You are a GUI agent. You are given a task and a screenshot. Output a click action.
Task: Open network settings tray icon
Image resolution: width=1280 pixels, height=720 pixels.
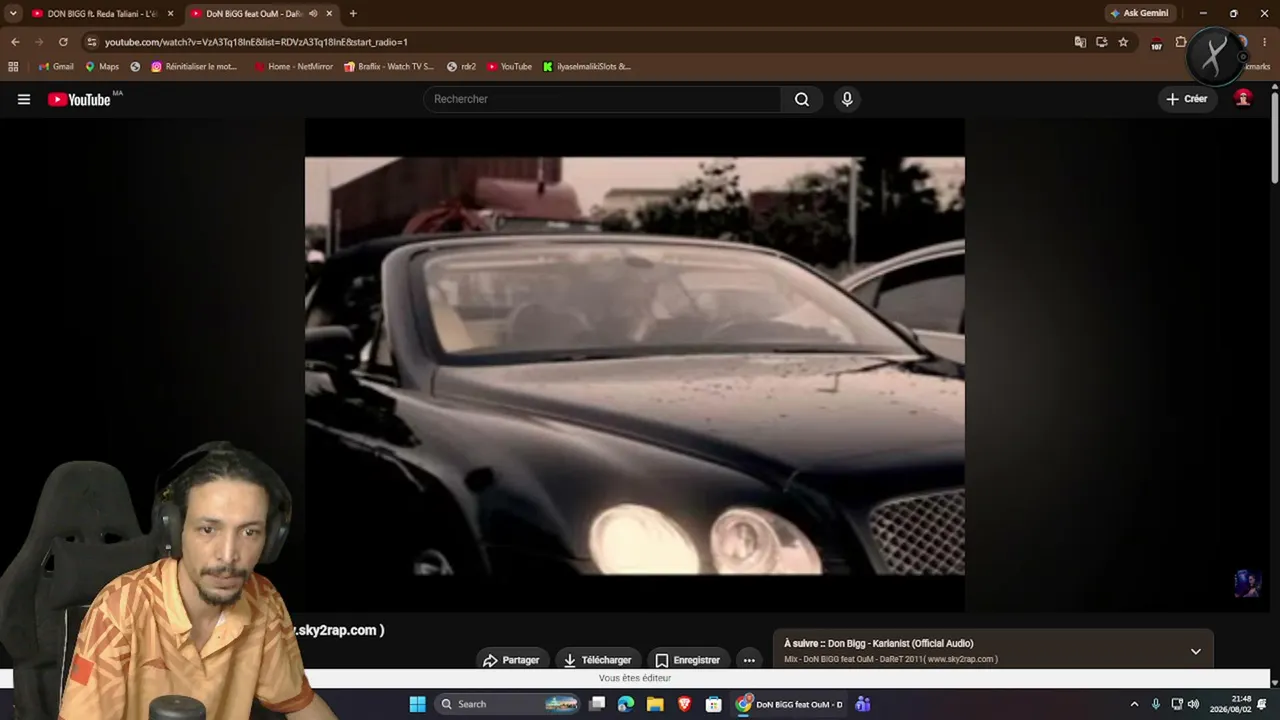[x=1177, y=704]
